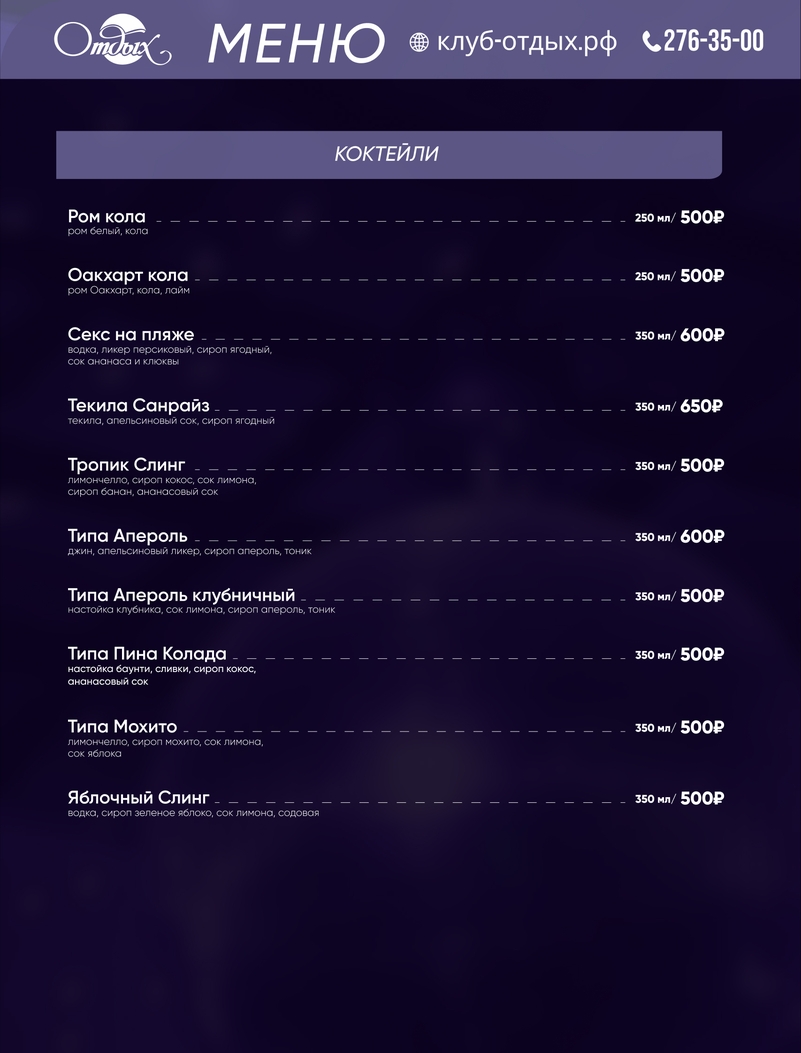Click the globe icon beside the website
The width and height of the screenshot is (801, 1053).
(419, 42)
